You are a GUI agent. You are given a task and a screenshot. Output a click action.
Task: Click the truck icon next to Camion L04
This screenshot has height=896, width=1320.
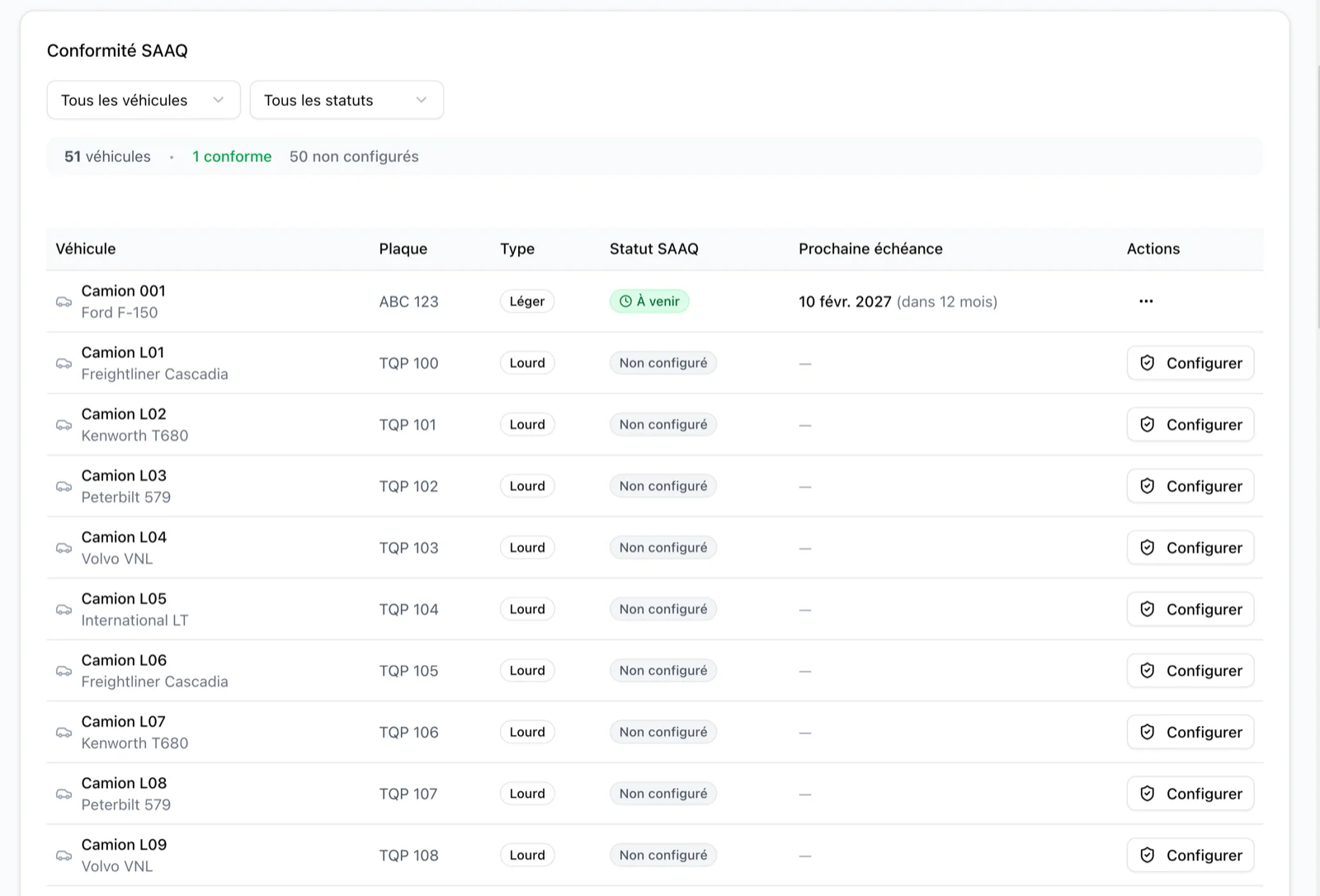[x=64, y=548]
